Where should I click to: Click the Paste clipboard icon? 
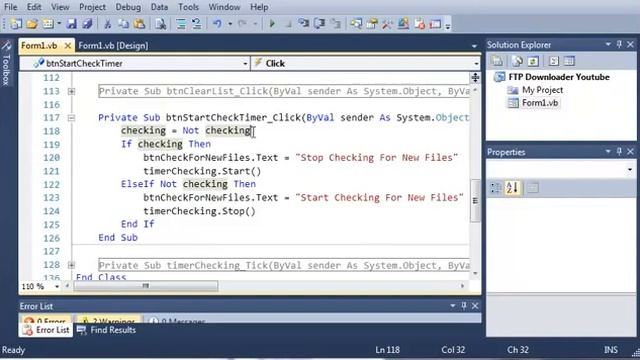tap(139, 24)
